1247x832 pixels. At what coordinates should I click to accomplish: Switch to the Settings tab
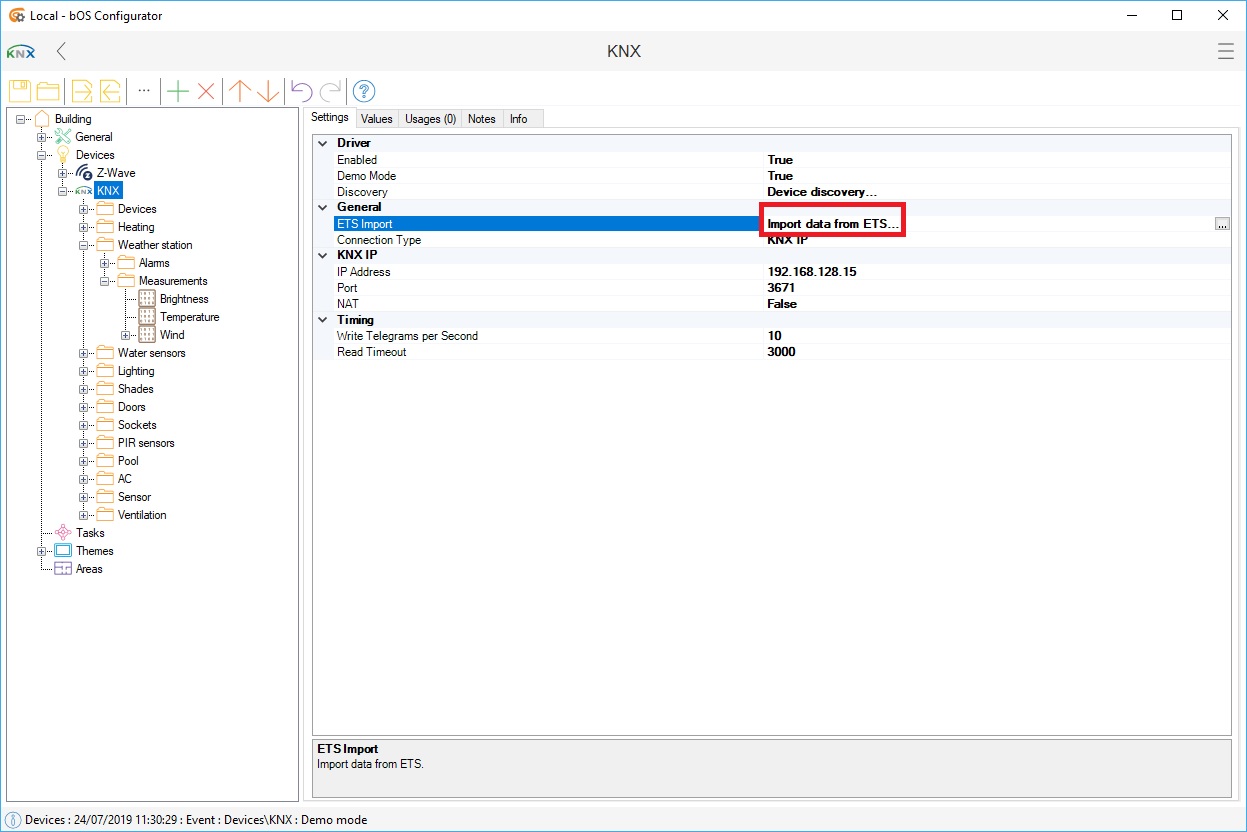pos(329,118)
